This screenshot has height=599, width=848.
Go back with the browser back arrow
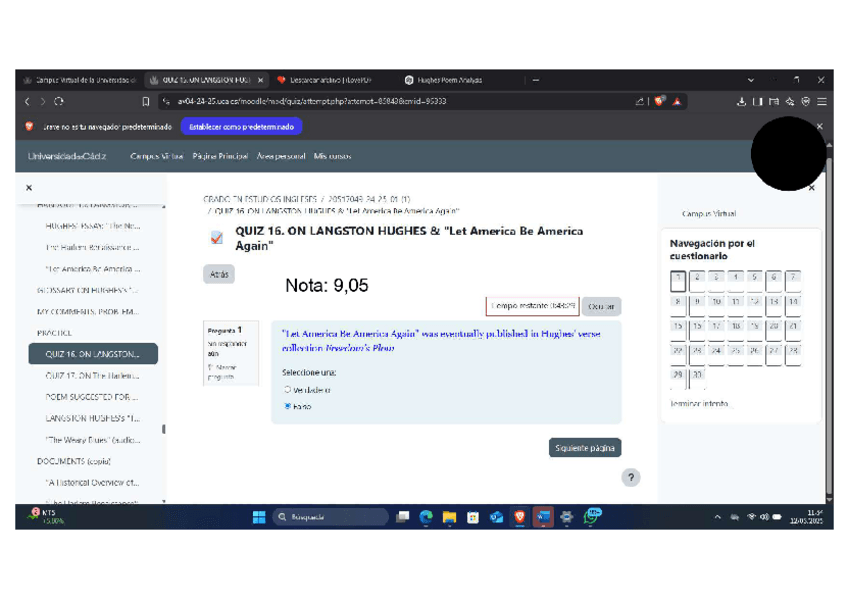(27, 101)
